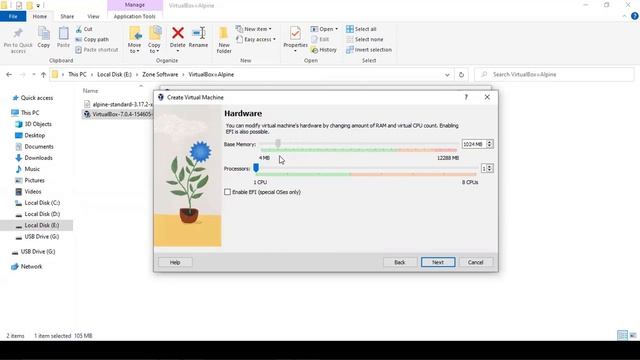This screenshot has width=640, height=360.
Task: Click Paste shortcut in the ribbon
Action: (x=97, y=50)
